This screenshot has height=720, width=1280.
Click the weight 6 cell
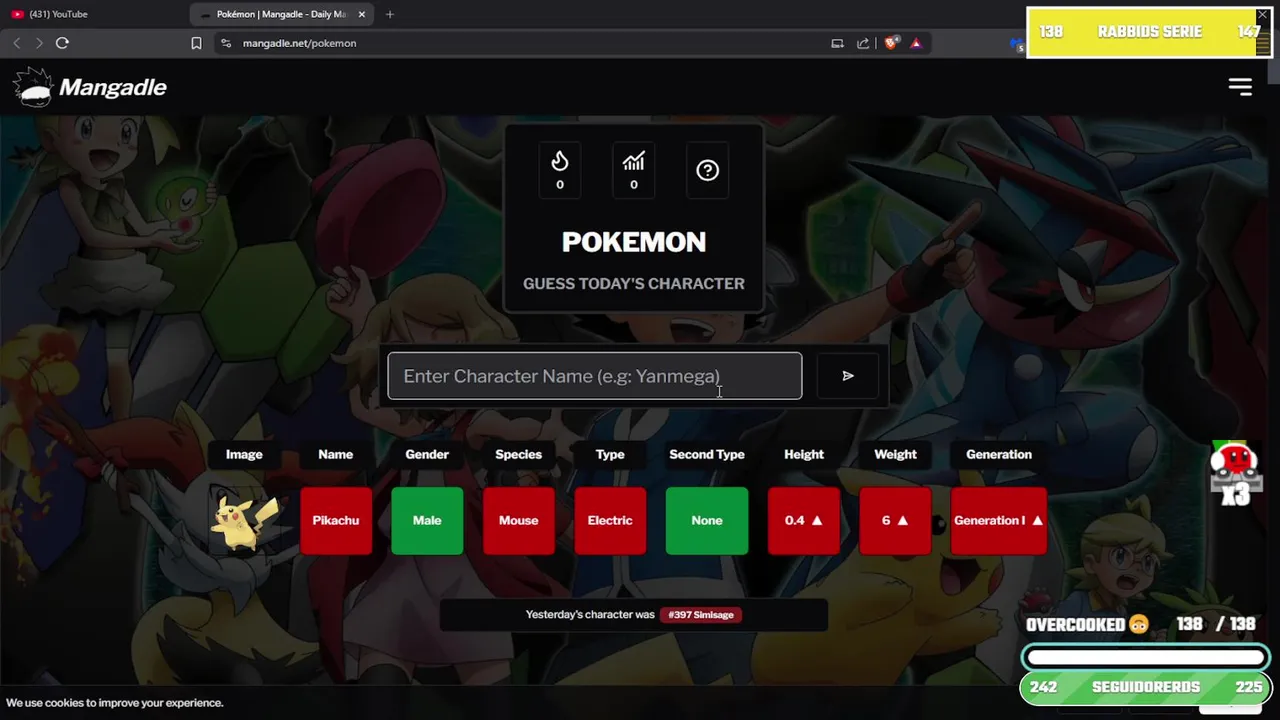tap(895, 520)
